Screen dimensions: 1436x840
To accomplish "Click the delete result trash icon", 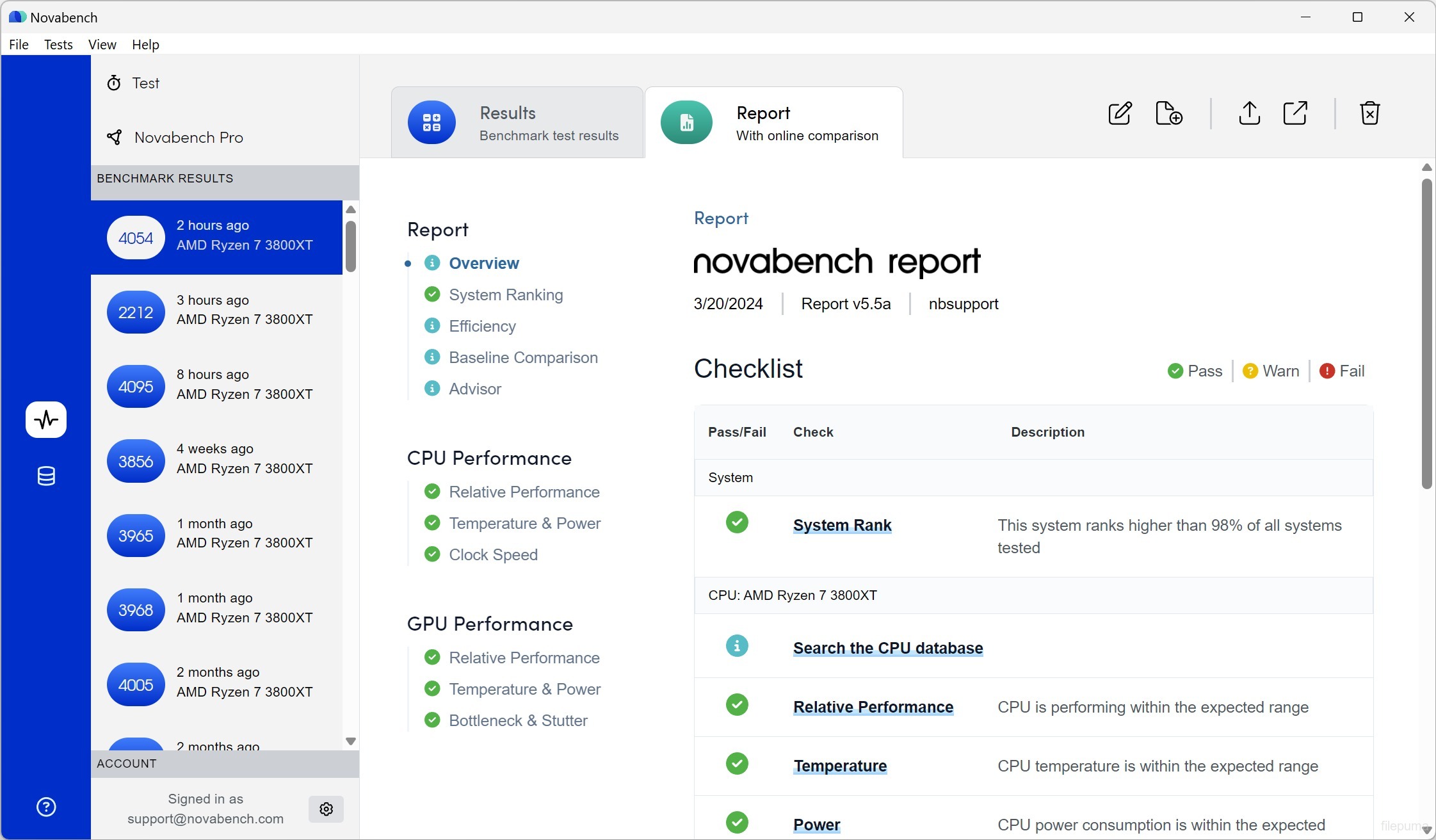I will (x=1369, y=113).
